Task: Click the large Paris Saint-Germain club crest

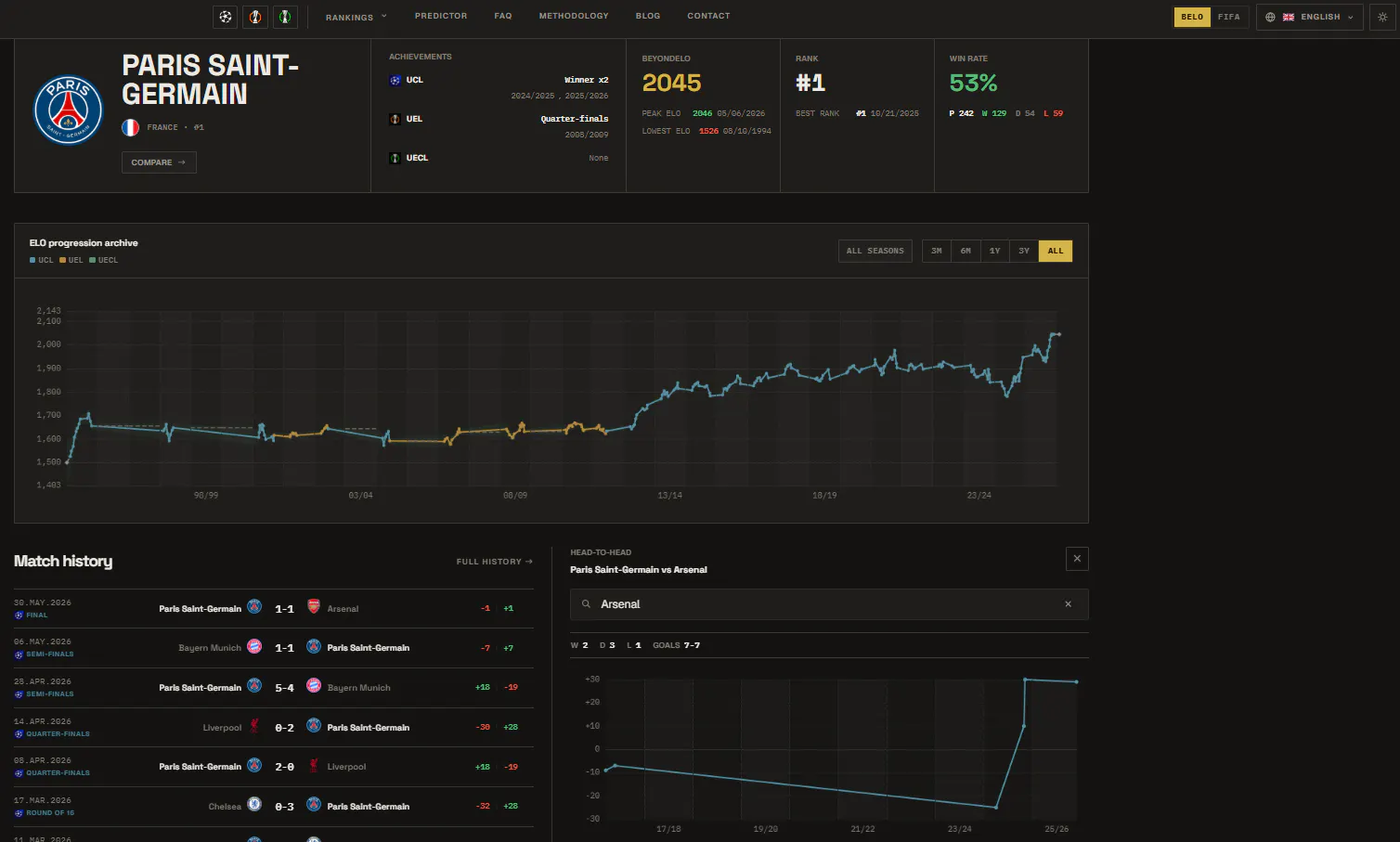Action: point(68,110)
